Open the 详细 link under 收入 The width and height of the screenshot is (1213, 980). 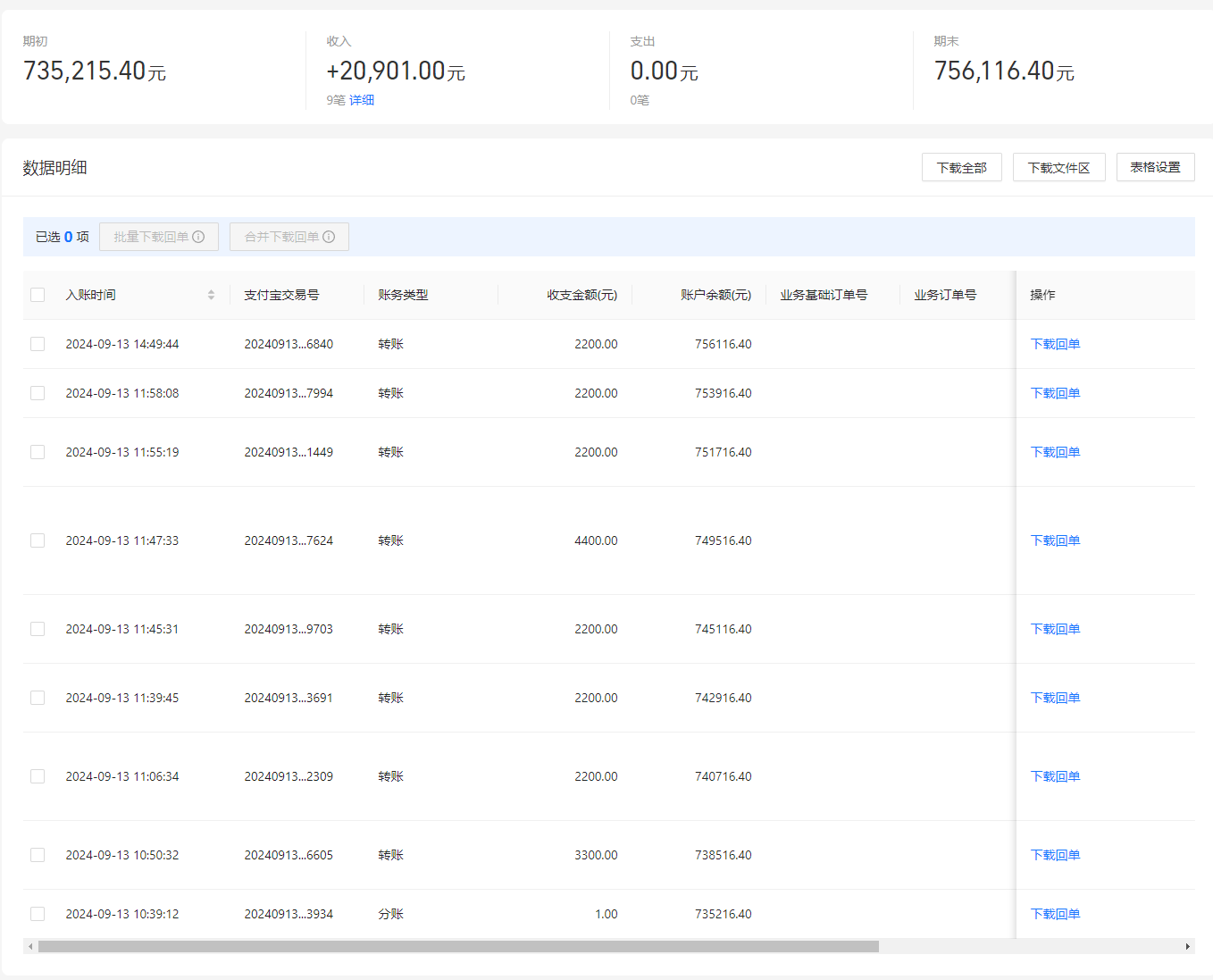362,100
